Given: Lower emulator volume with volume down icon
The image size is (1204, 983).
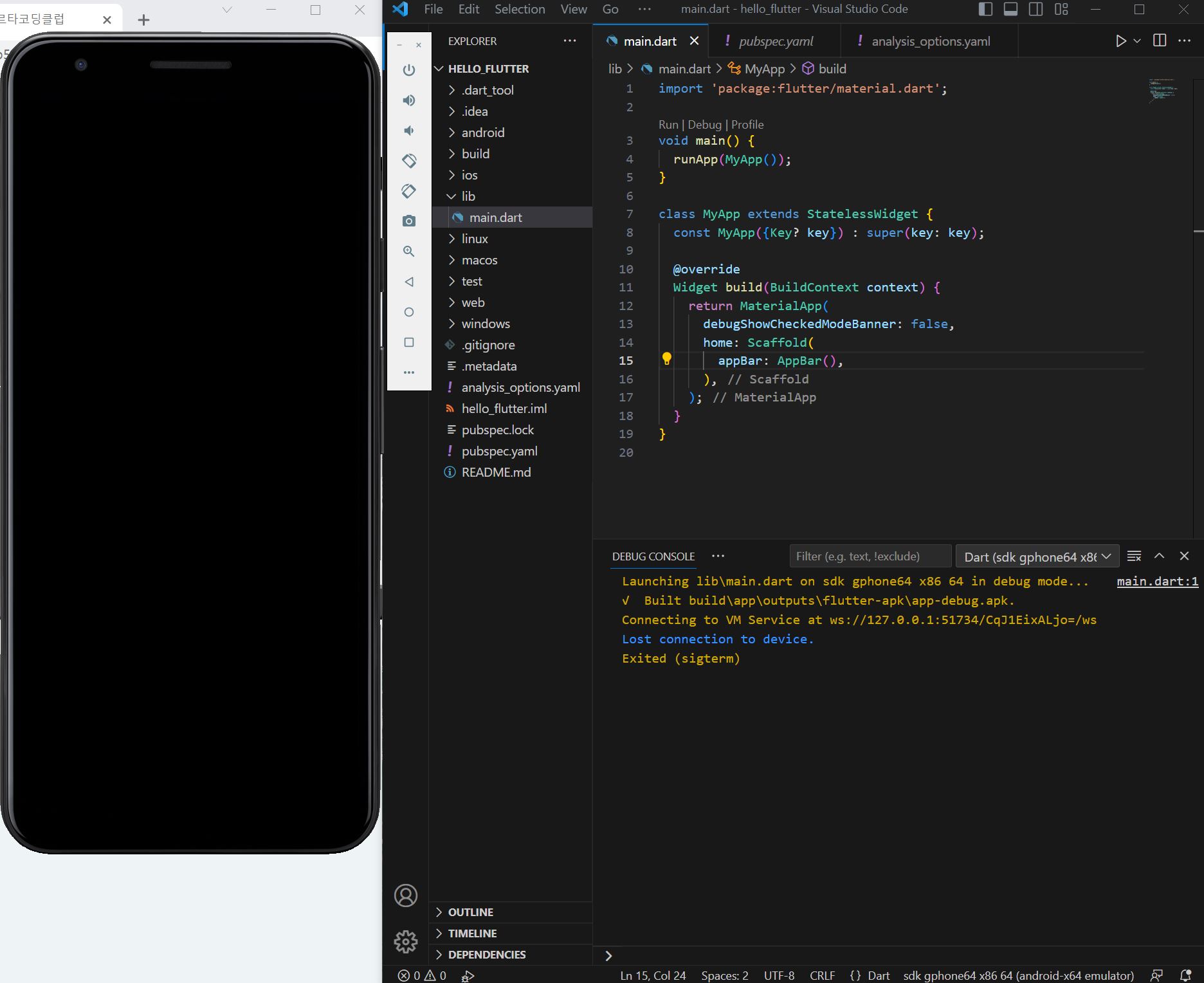Looking at the screenshot, I should (x=409, y=131).
